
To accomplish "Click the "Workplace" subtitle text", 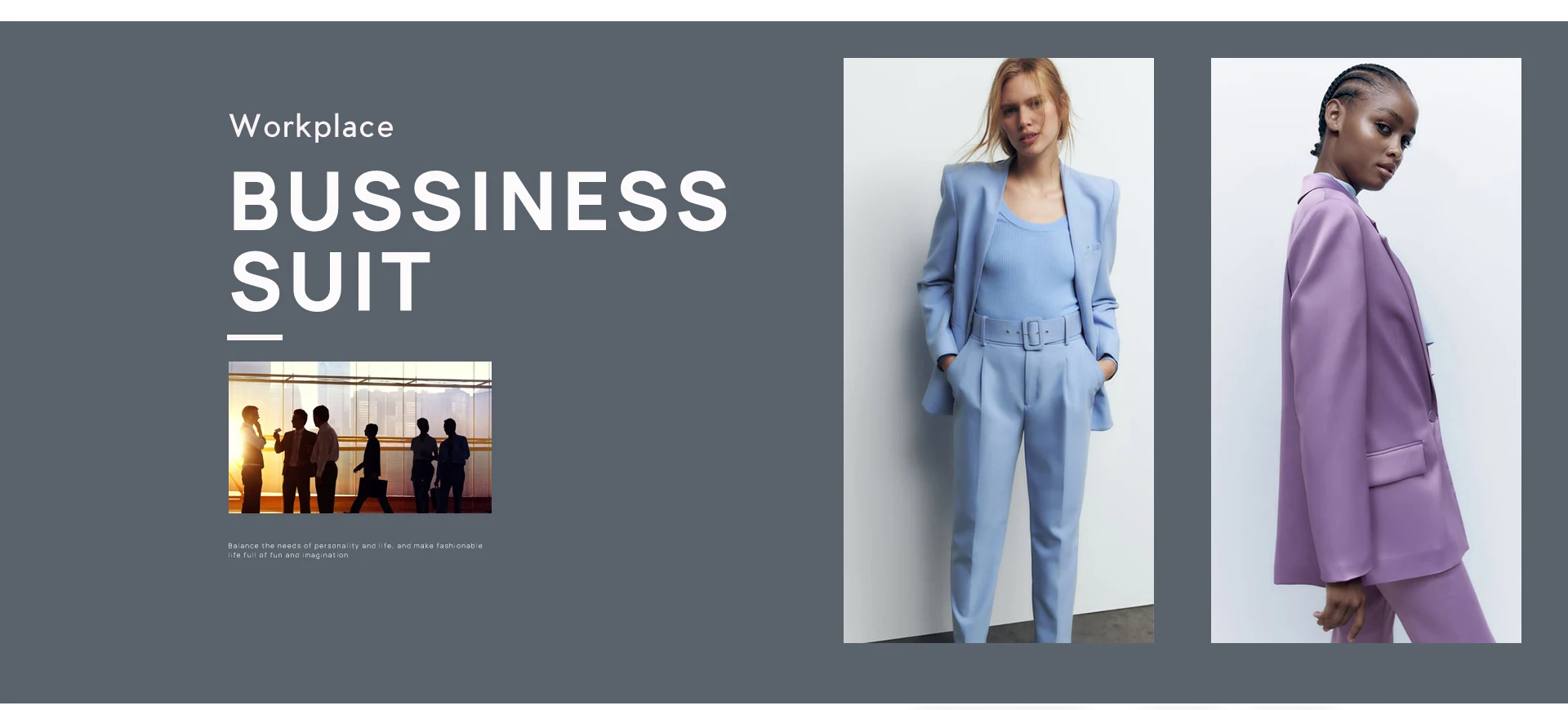I will pos(311,126).
